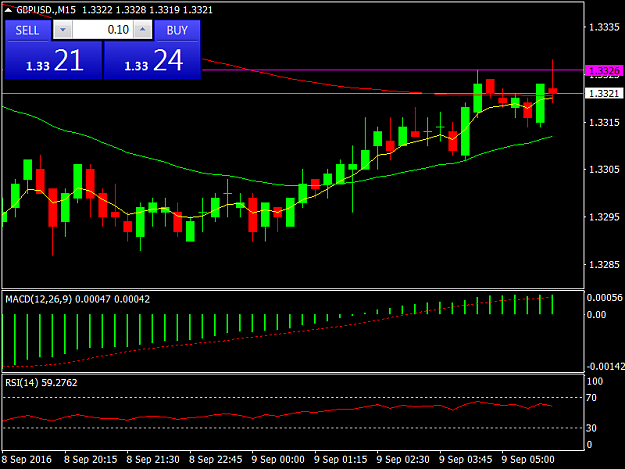Click the 9 Sep 02:30 time label

[x=403, y=459]
